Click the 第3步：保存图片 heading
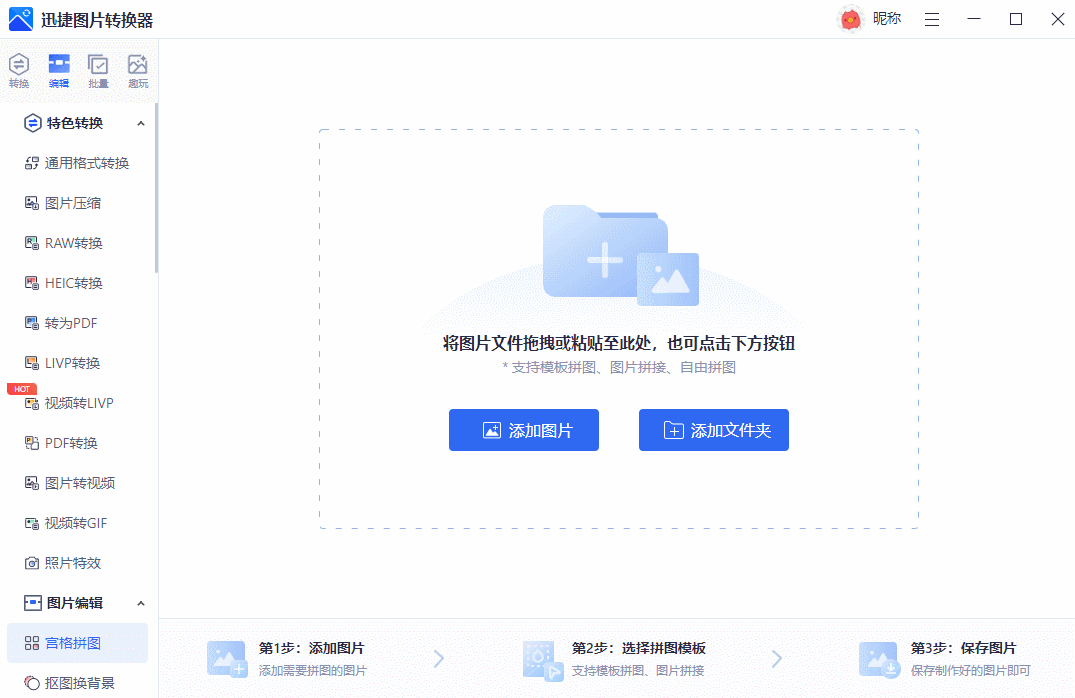 pyautogui.click(x=963, y=648)
